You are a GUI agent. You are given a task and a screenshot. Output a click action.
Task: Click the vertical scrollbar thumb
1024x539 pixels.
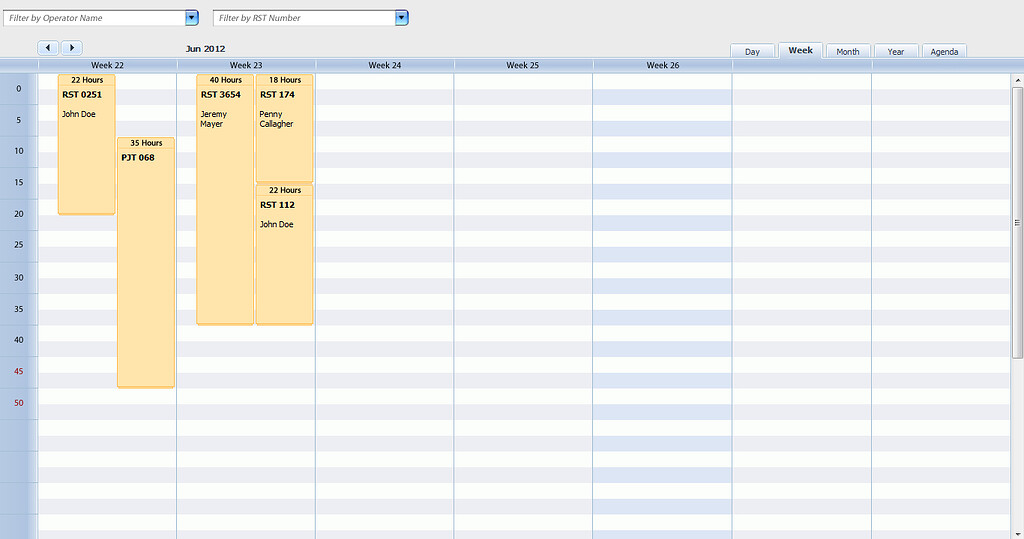pos(1017,222)
